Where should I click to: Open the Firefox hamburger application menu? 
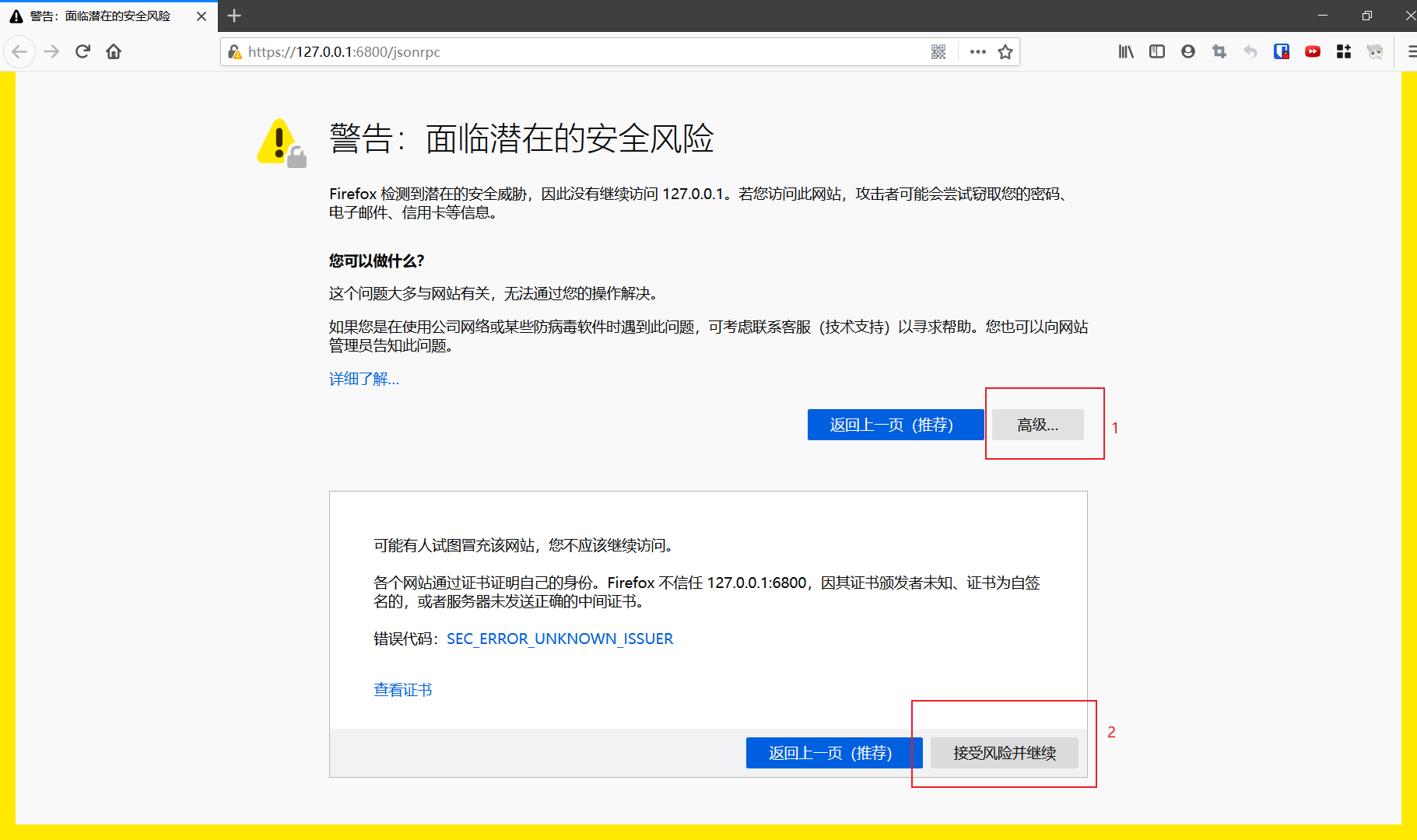pyautogui.click(x=1411, y=52)
